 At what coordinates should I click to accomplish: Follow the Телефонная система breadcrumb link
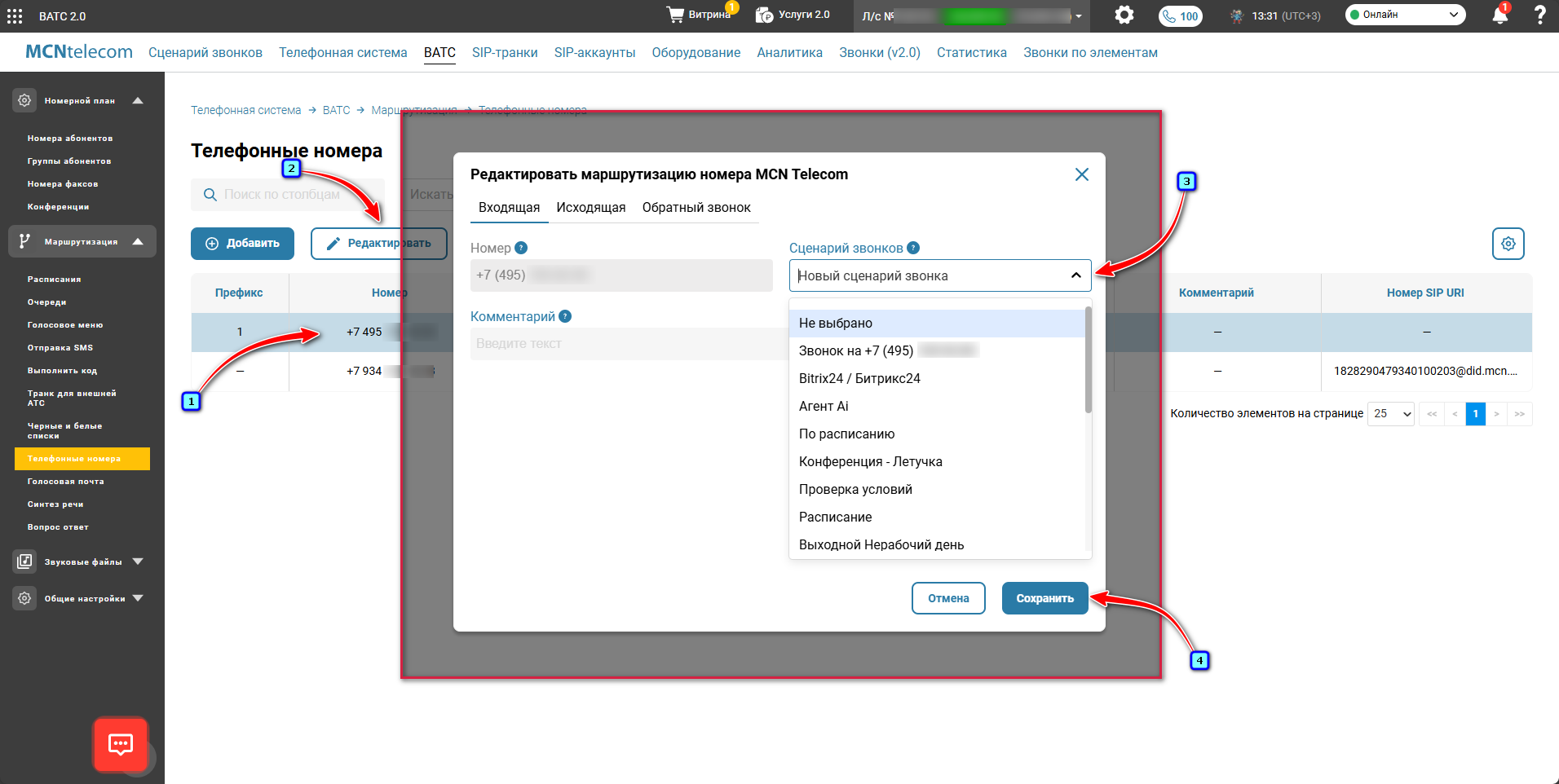tap(245, 110)
